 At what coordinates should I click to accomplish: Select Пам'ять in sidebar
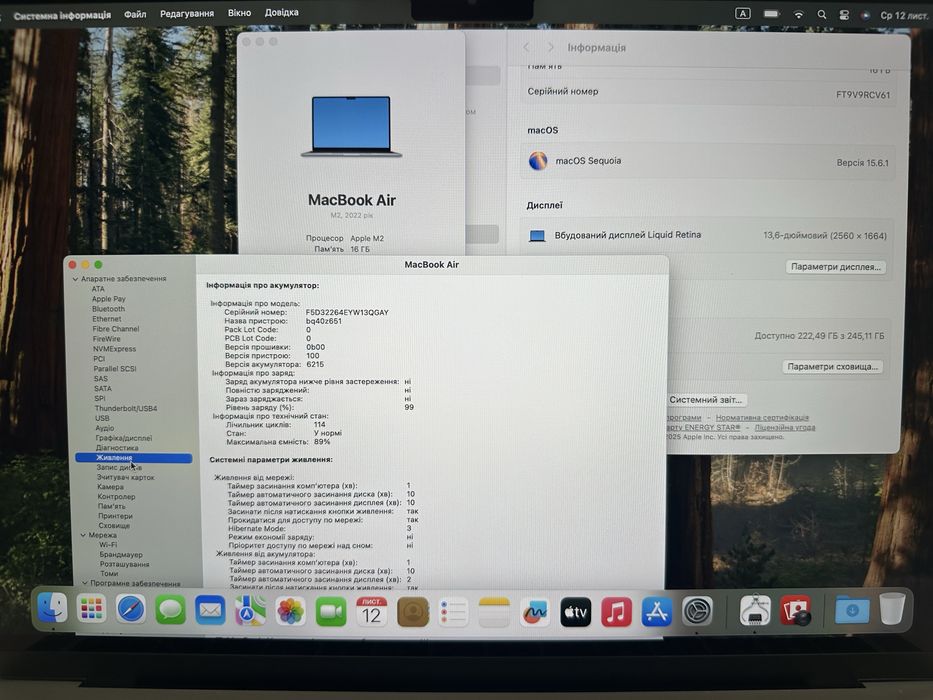[111, 506]
